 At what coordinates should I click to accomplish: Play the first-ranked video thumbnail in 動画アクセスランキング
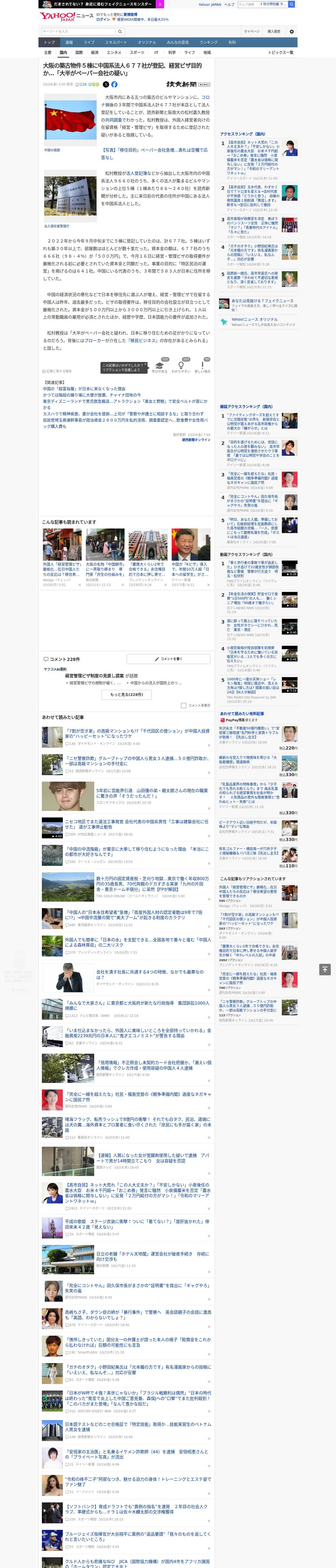[x=290, y=568]
